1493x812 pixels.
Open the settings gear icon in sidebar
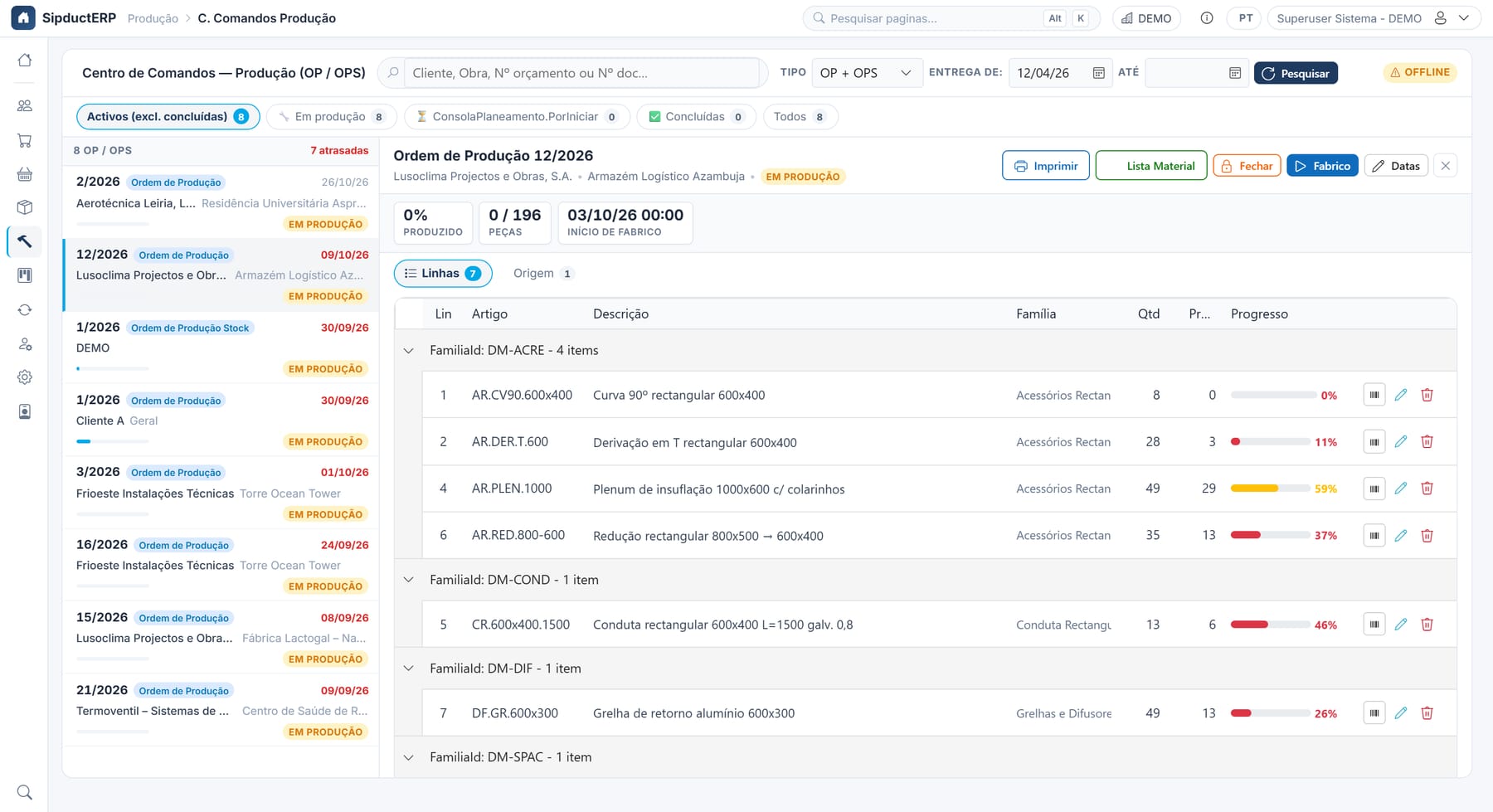pos(25,377)
